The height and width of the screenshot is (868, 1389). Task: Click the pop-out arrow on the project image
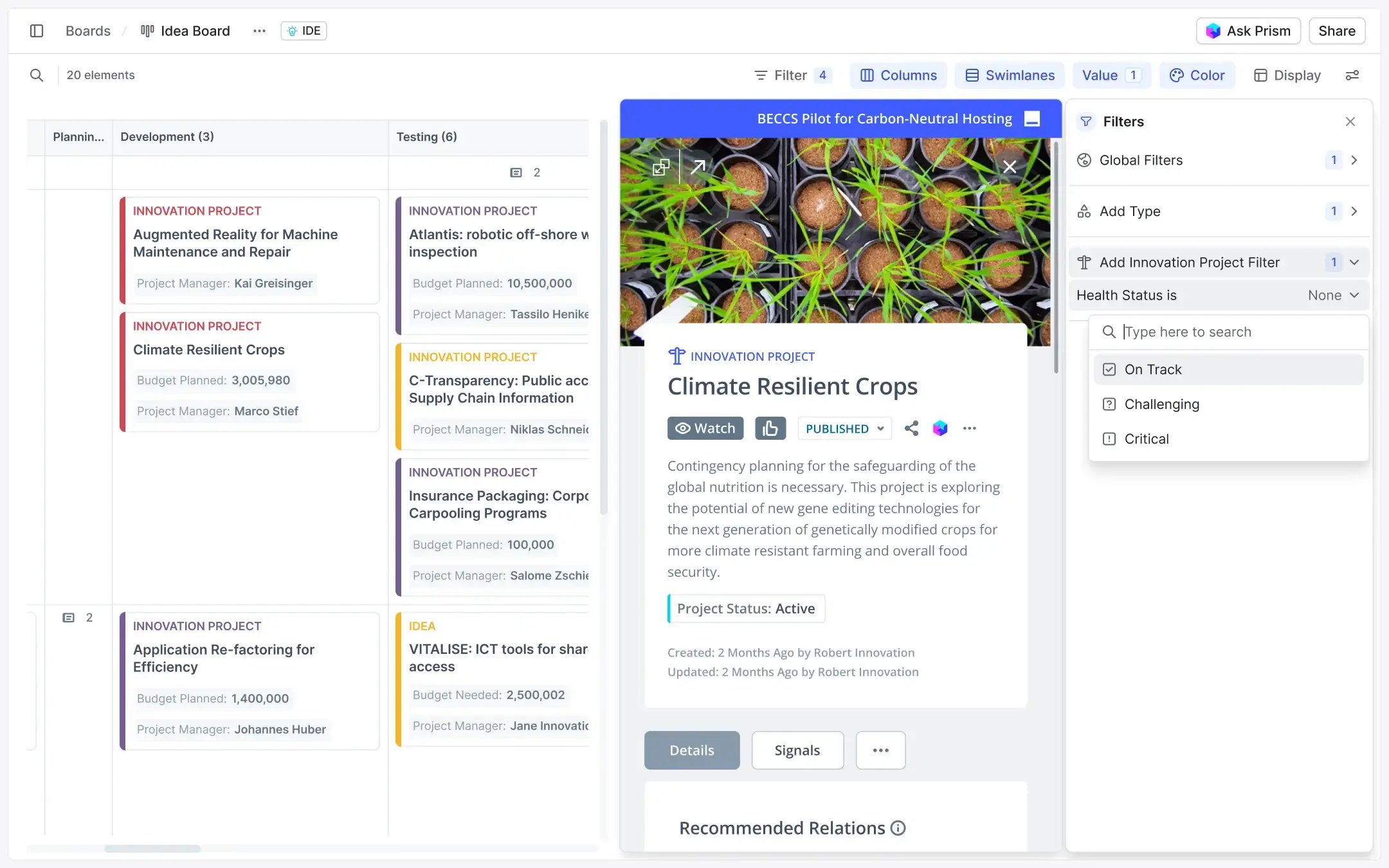pos(697,167)
